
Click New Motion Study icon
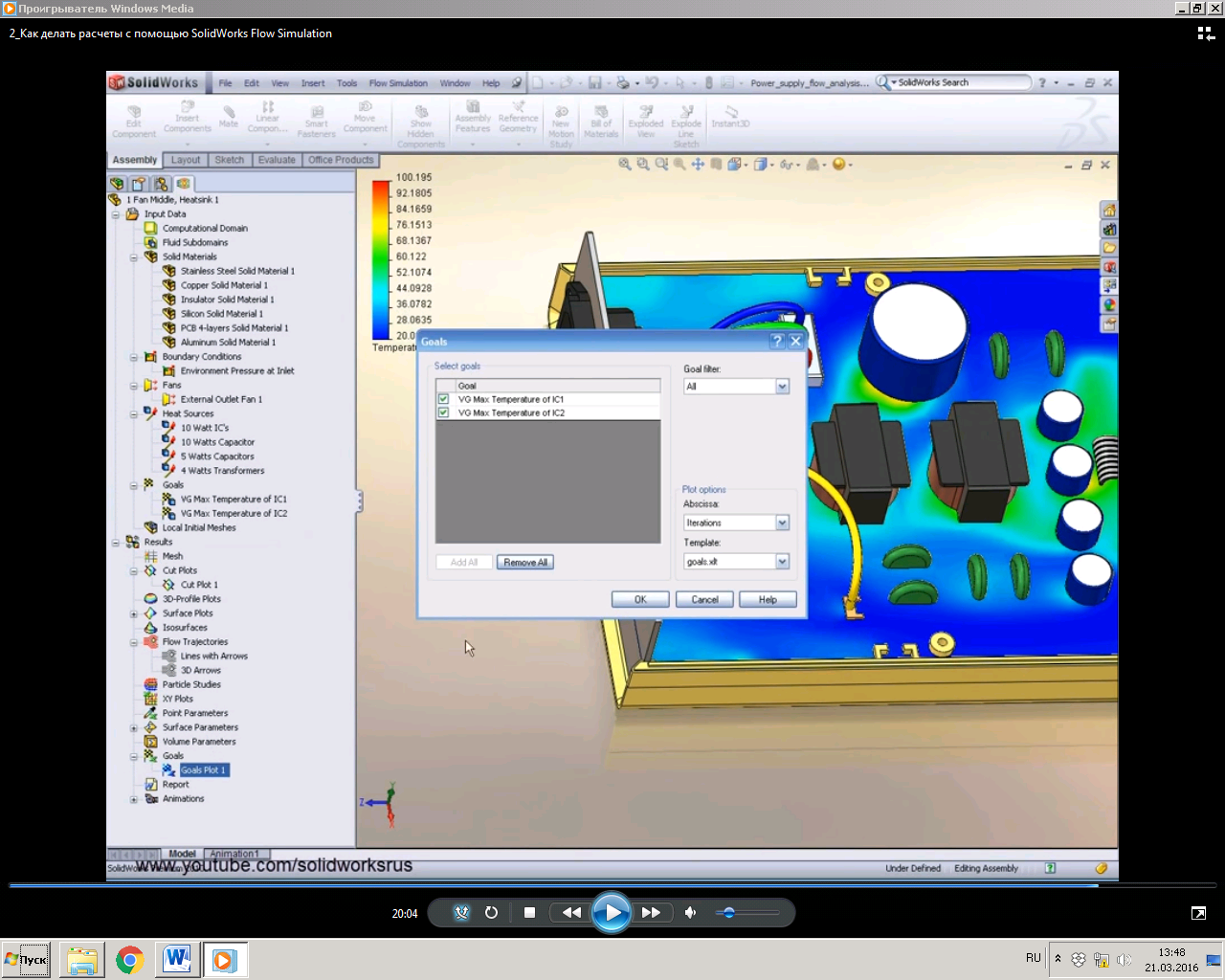point(561,126)
